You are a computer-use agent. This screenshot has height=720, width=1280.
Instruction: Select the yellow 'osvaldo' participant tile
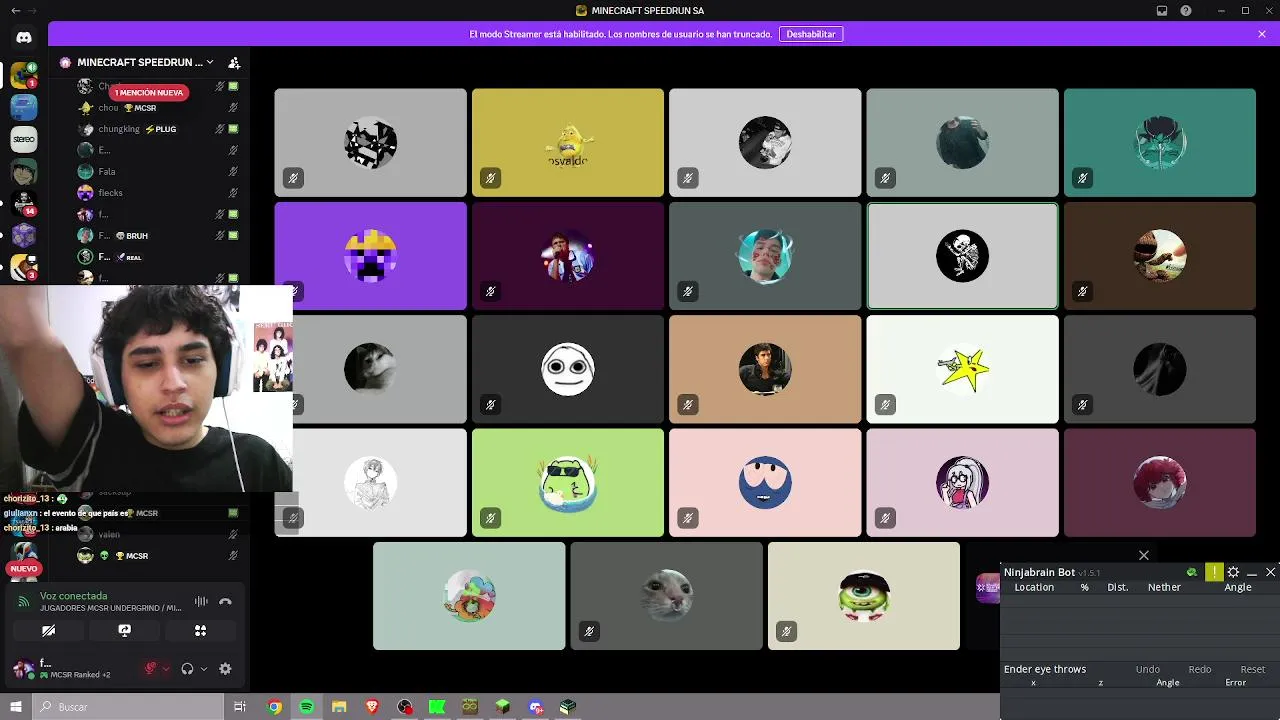point(568,143)
